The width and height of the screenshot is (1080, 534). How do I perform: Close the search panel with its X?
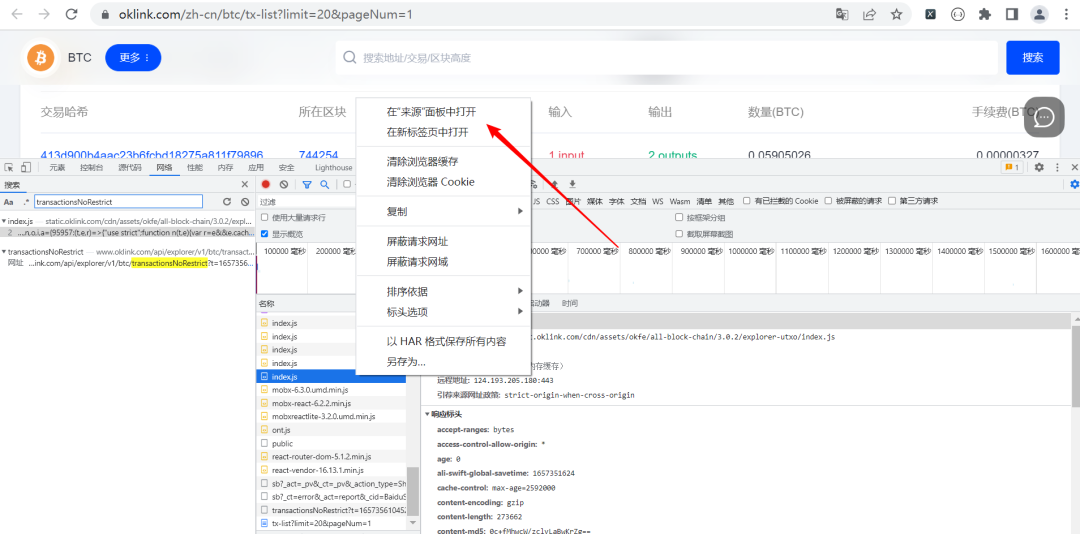point(244,185)
